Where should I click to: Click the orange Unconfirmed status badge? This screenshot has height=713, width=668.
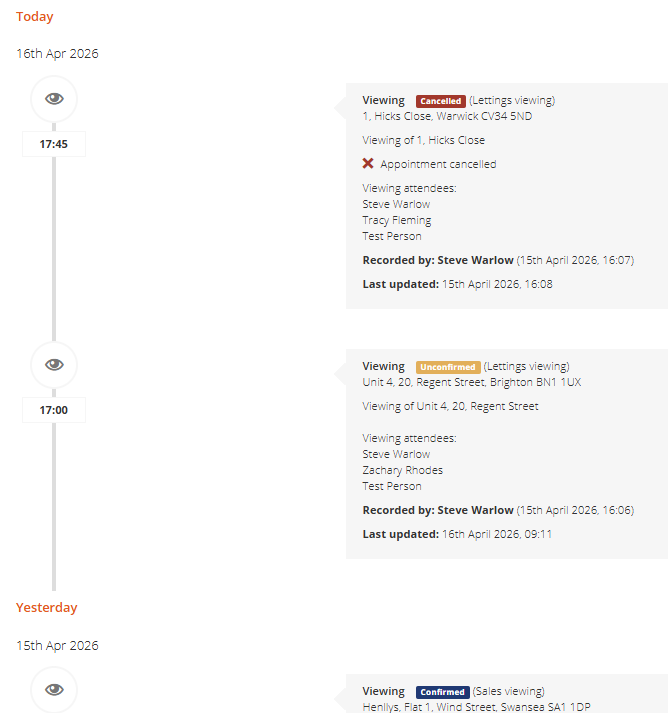tap(448, 367)
